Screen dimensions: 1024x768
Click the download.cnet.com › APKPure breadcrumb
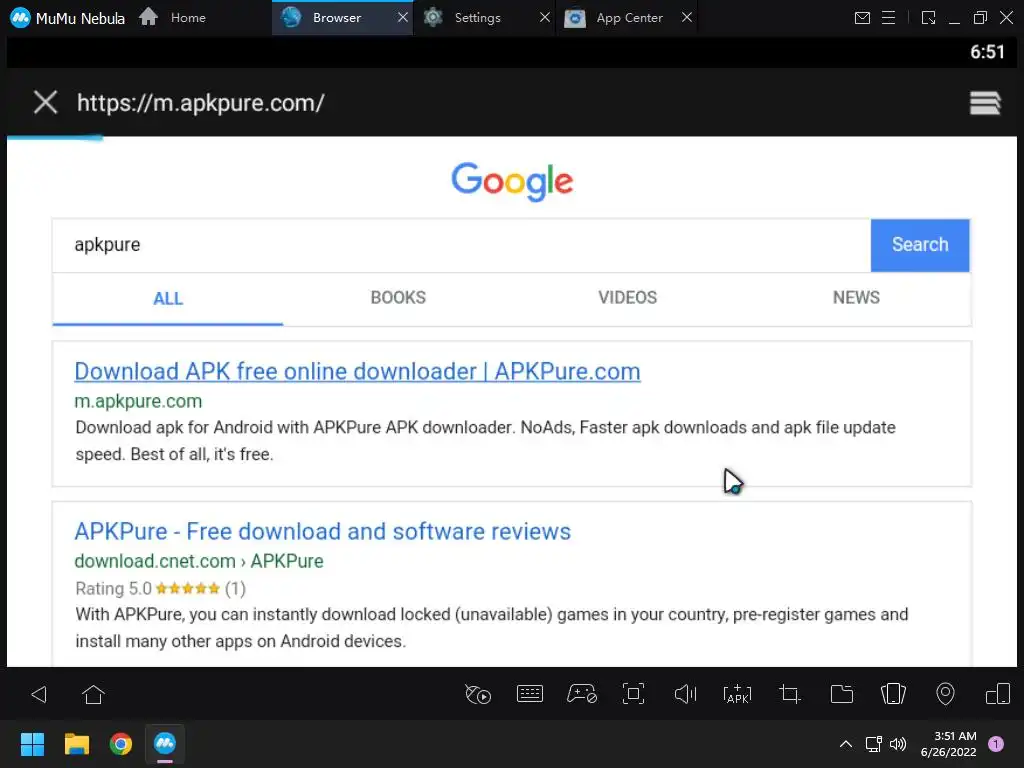click(x=199, y=561)
